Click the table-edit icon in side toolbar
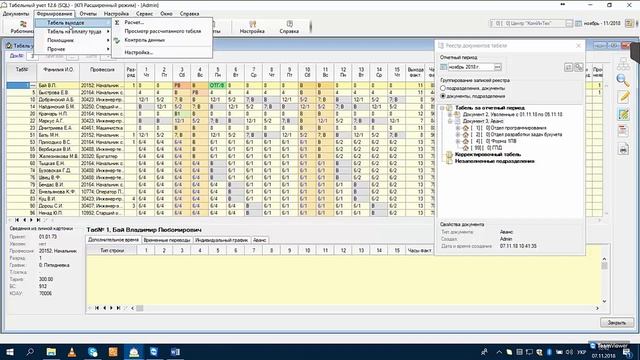Image resolution: width=640 pixels, height=360 pixels. 623,114
